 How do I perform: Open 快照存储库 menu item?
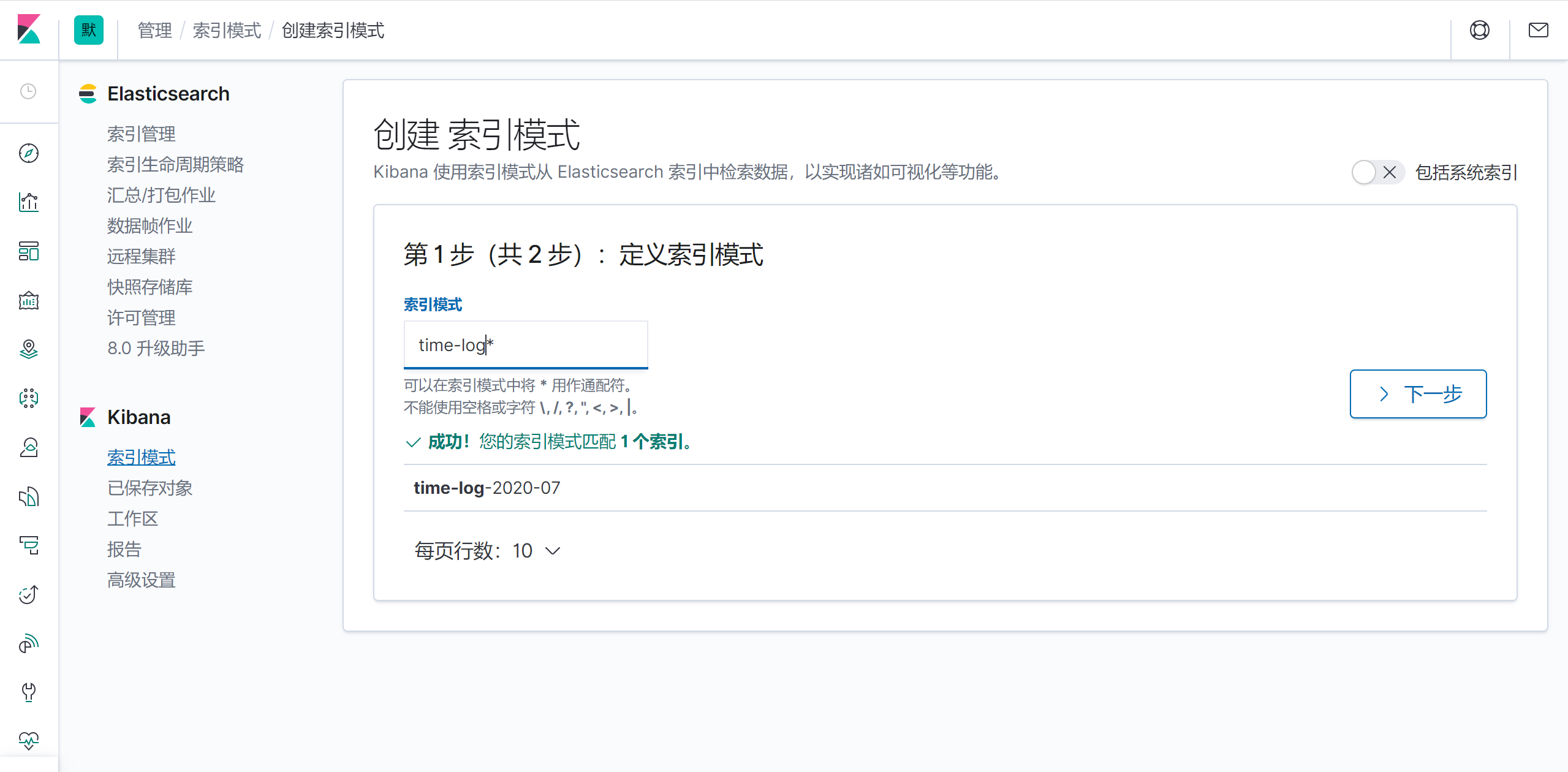click(150, 287)
